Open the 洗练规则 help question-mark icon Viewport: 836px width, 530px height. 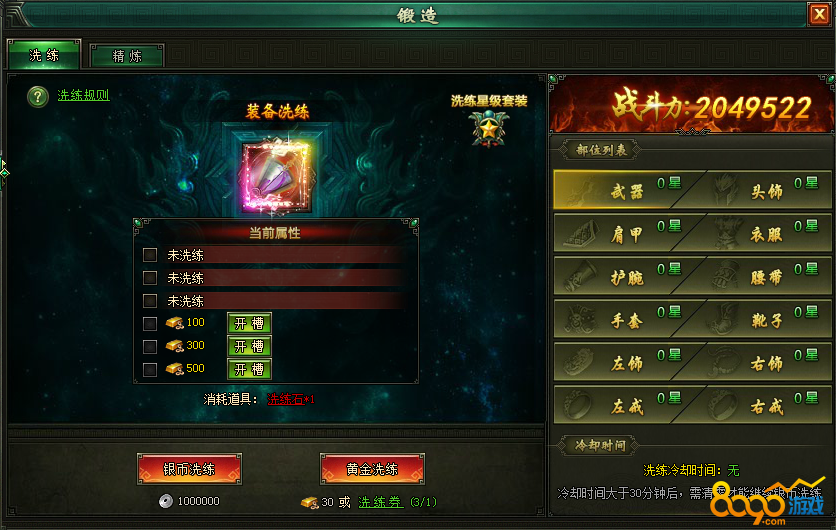click(38, 97)
